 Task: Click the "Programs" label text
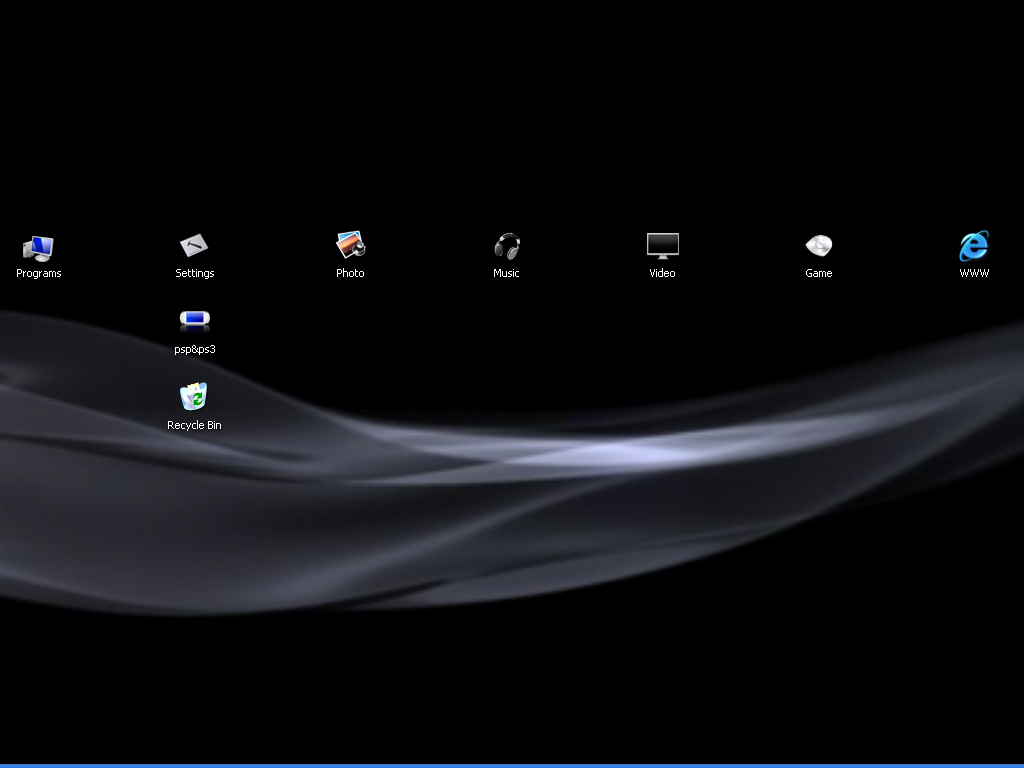39,273
